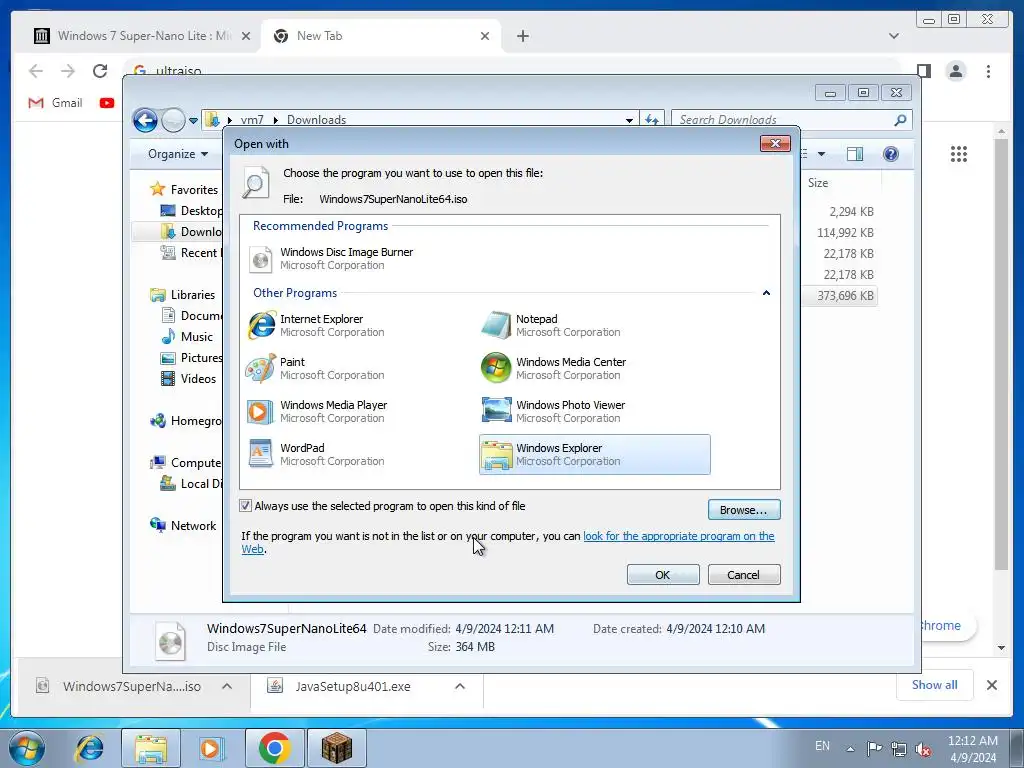Open Explorer help icon

[891, 154]
